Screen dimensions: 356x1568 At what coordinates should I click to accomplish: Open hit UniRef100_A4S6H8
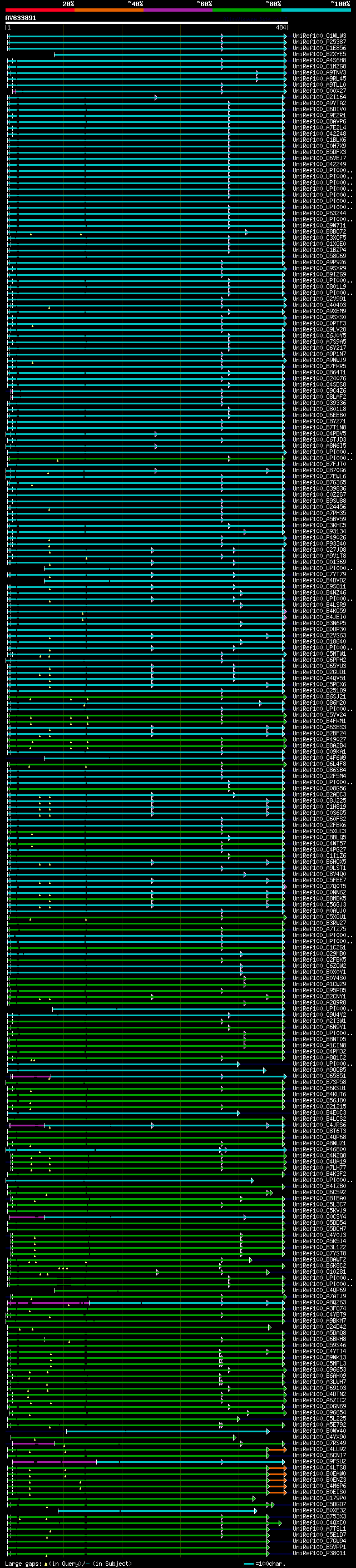click(319, 60)
